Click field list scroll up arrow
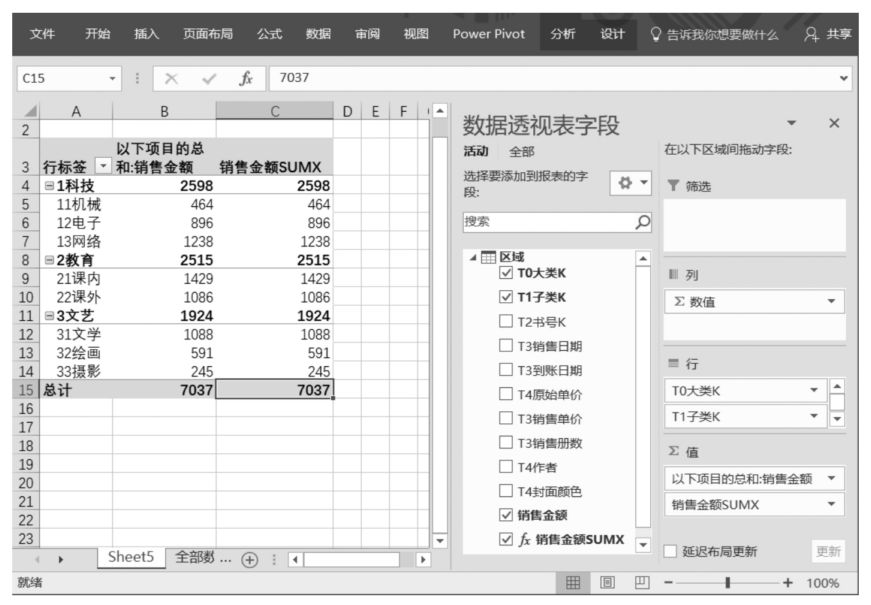 [x=643, y=259]
